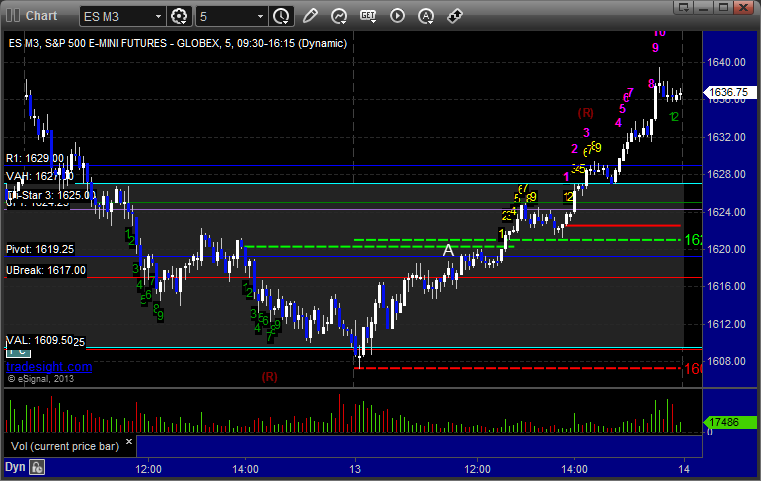This screenshot has width=761, height=481.
Task: Close the Chart window
Action: click(x=744, y=7)
